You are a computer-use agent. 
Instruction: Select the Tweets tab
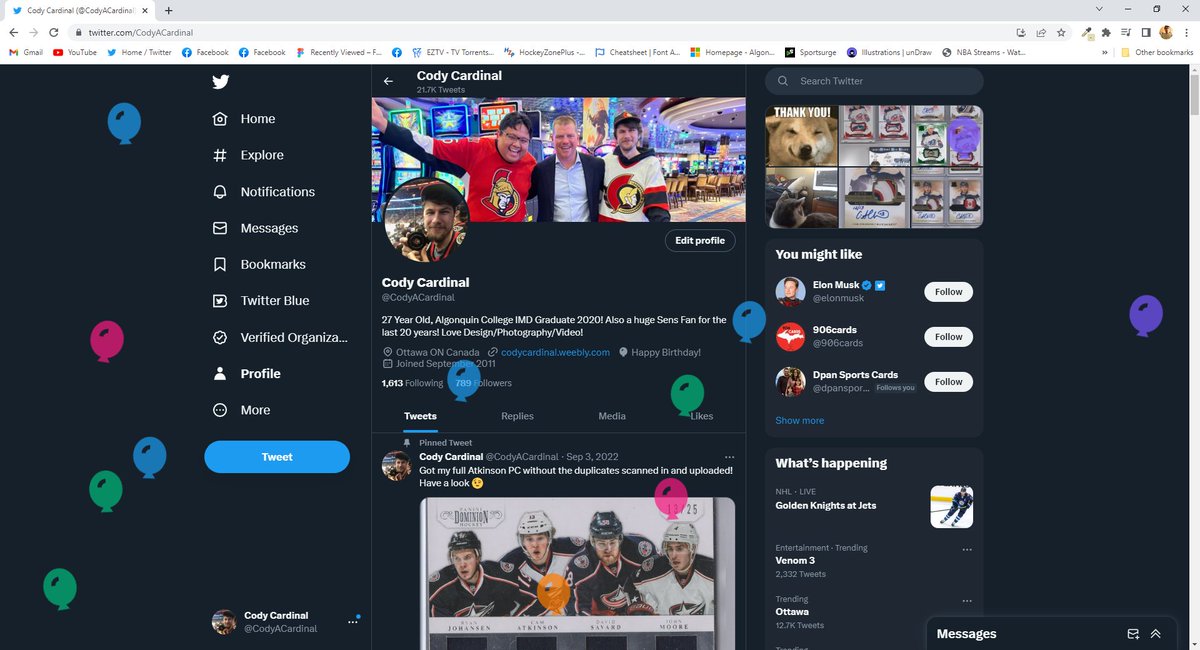pyautogui.click(x=420, y=416)
